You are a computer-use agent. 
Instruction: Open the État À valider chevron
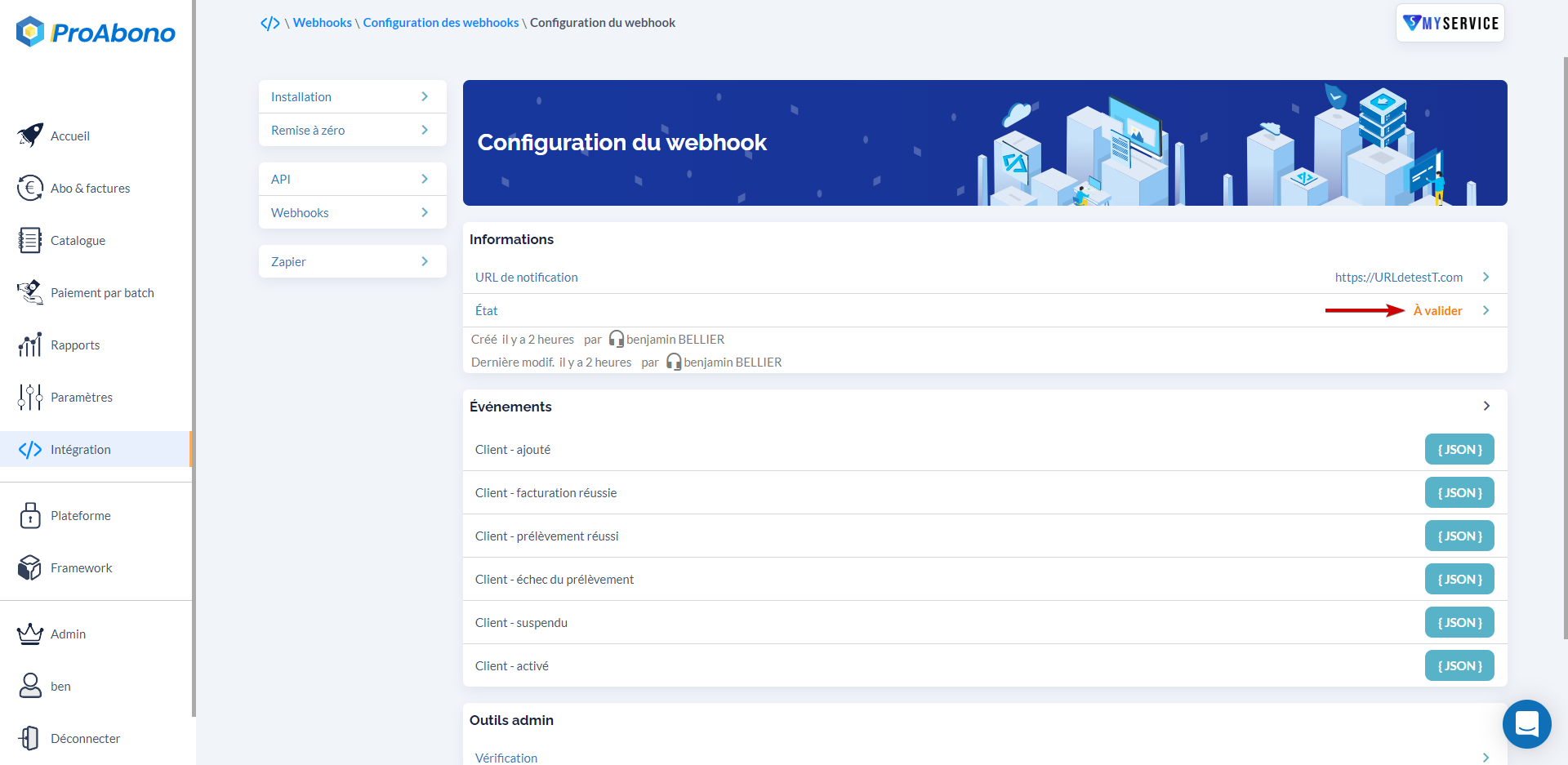[x=1486, y=310]
